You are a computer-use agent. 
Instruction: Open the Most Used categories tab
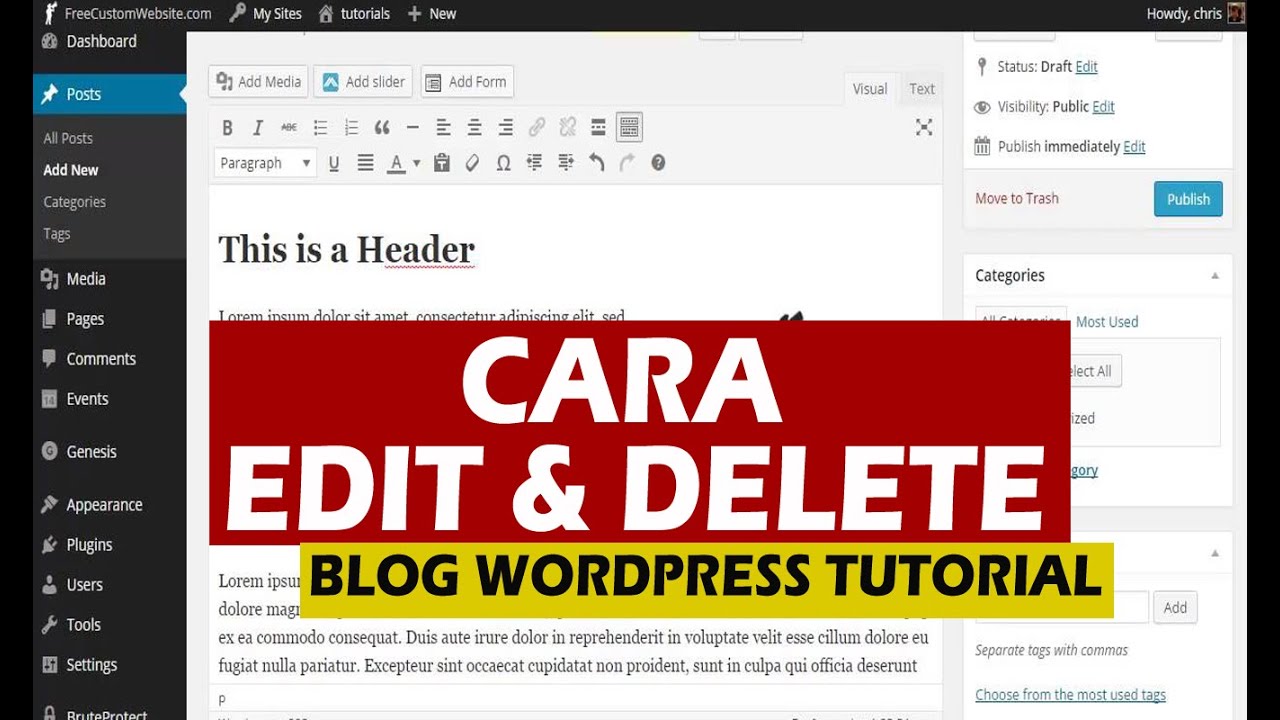1107,322
